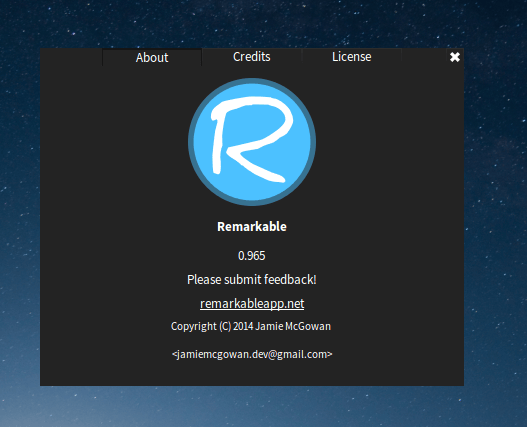
Task: Click desktop wallpaper right of the dialog
Action: coord(495,215)
